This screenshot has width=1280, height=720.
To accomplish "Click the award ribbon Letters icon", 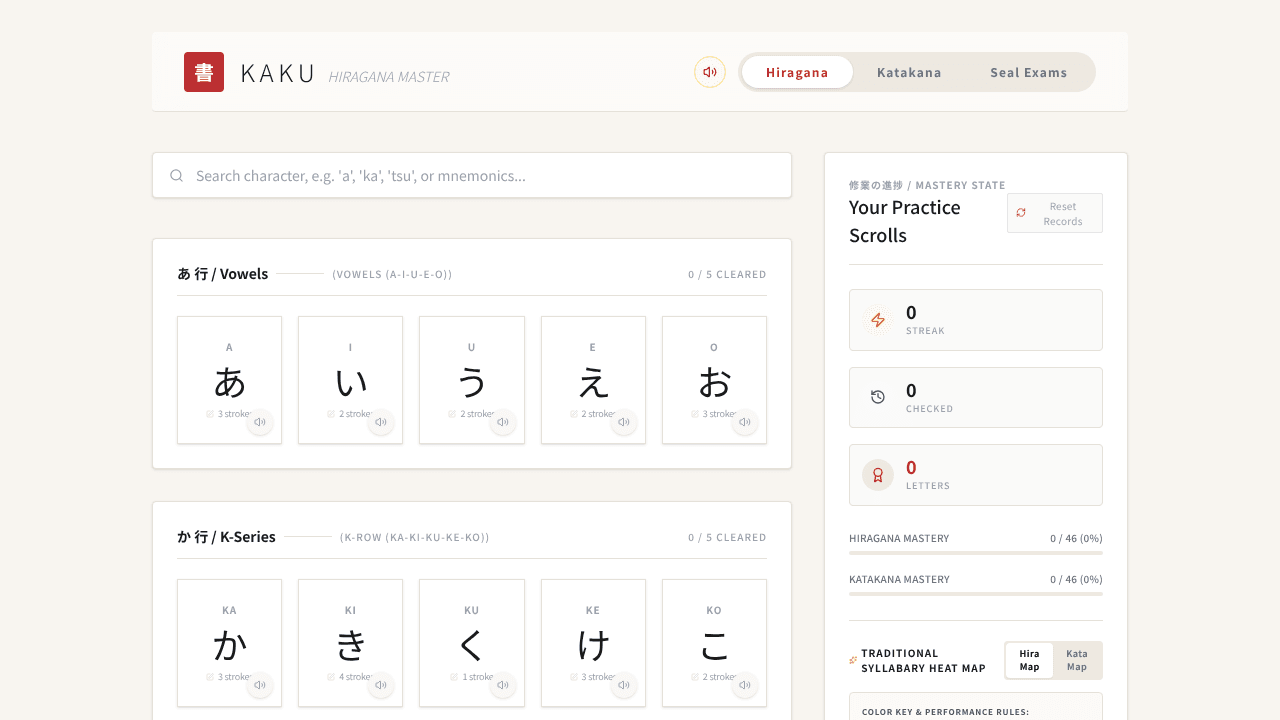I will [x=878, y=475].
